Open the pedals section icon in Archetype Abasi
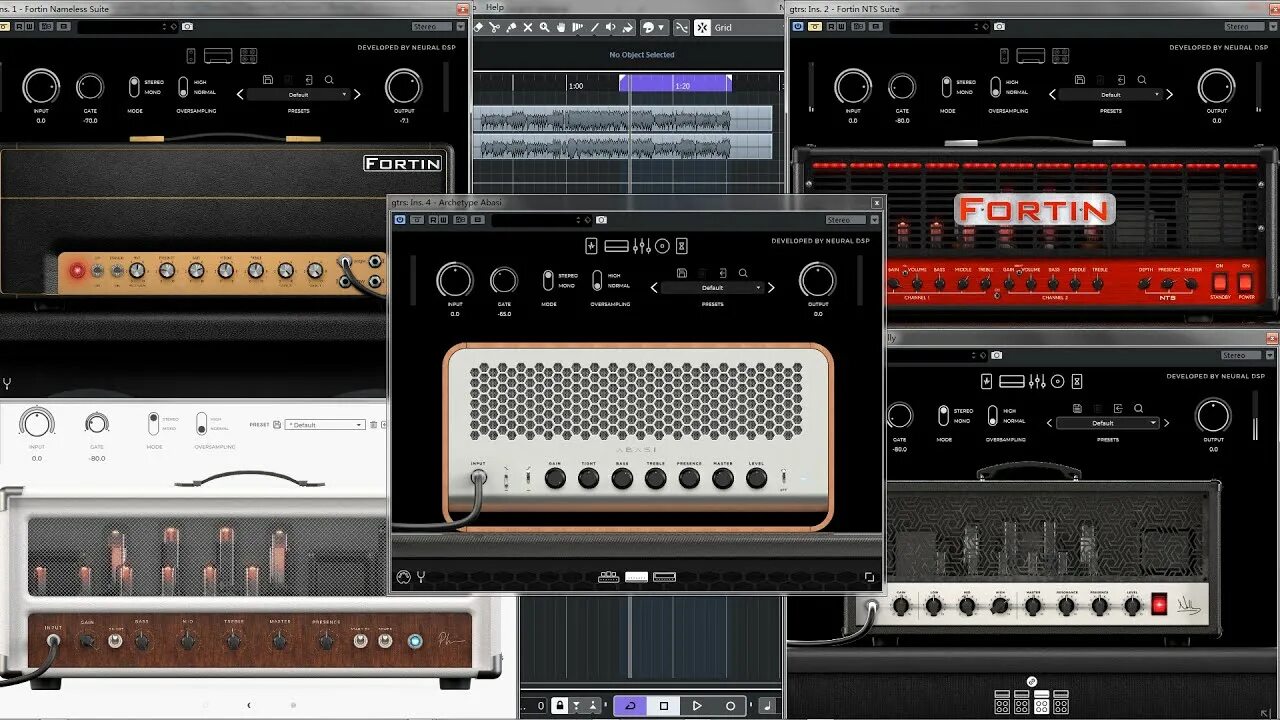The width and height of the screenshot is (1280, 720). (591, 246)
